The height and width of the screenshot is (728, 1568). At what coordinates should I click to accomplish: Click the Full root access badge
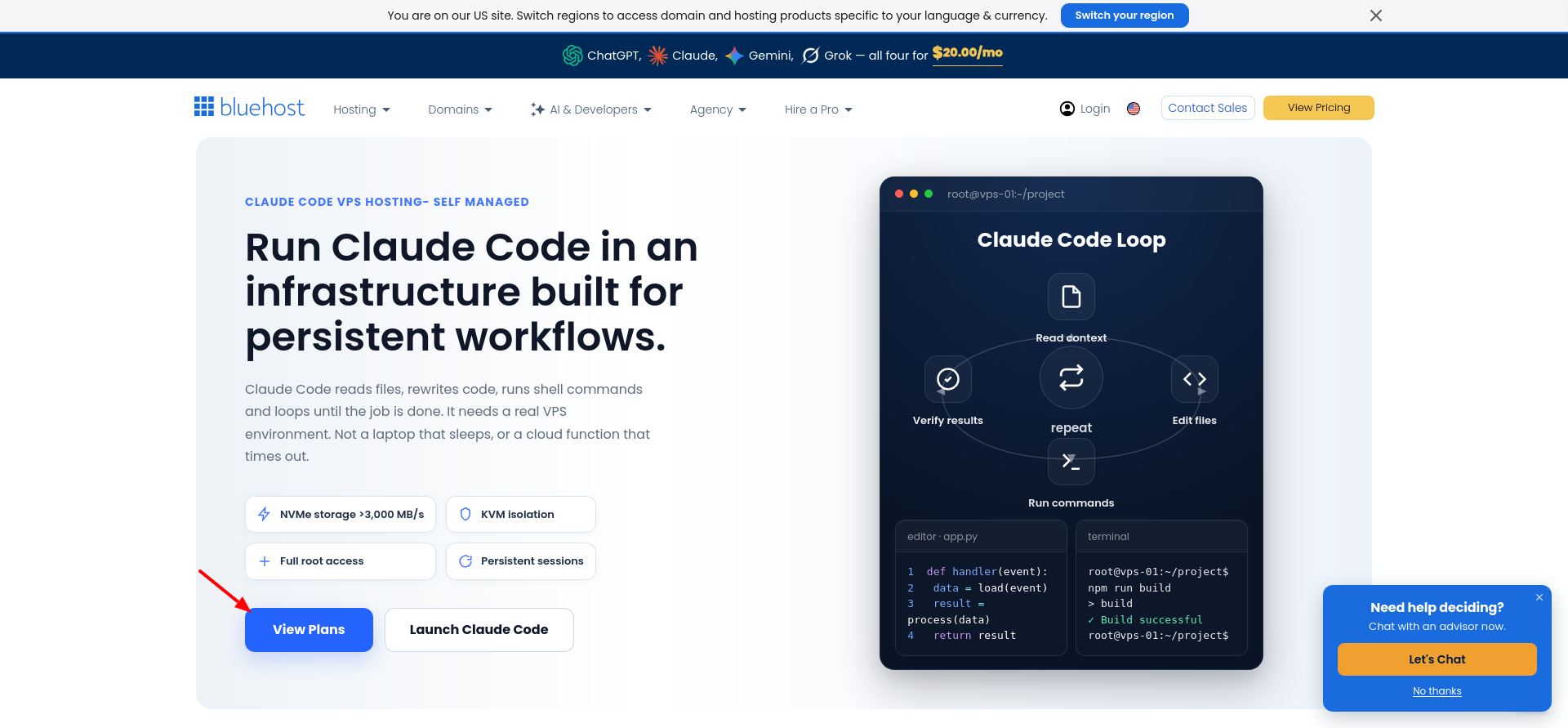(x=341, y=561)
